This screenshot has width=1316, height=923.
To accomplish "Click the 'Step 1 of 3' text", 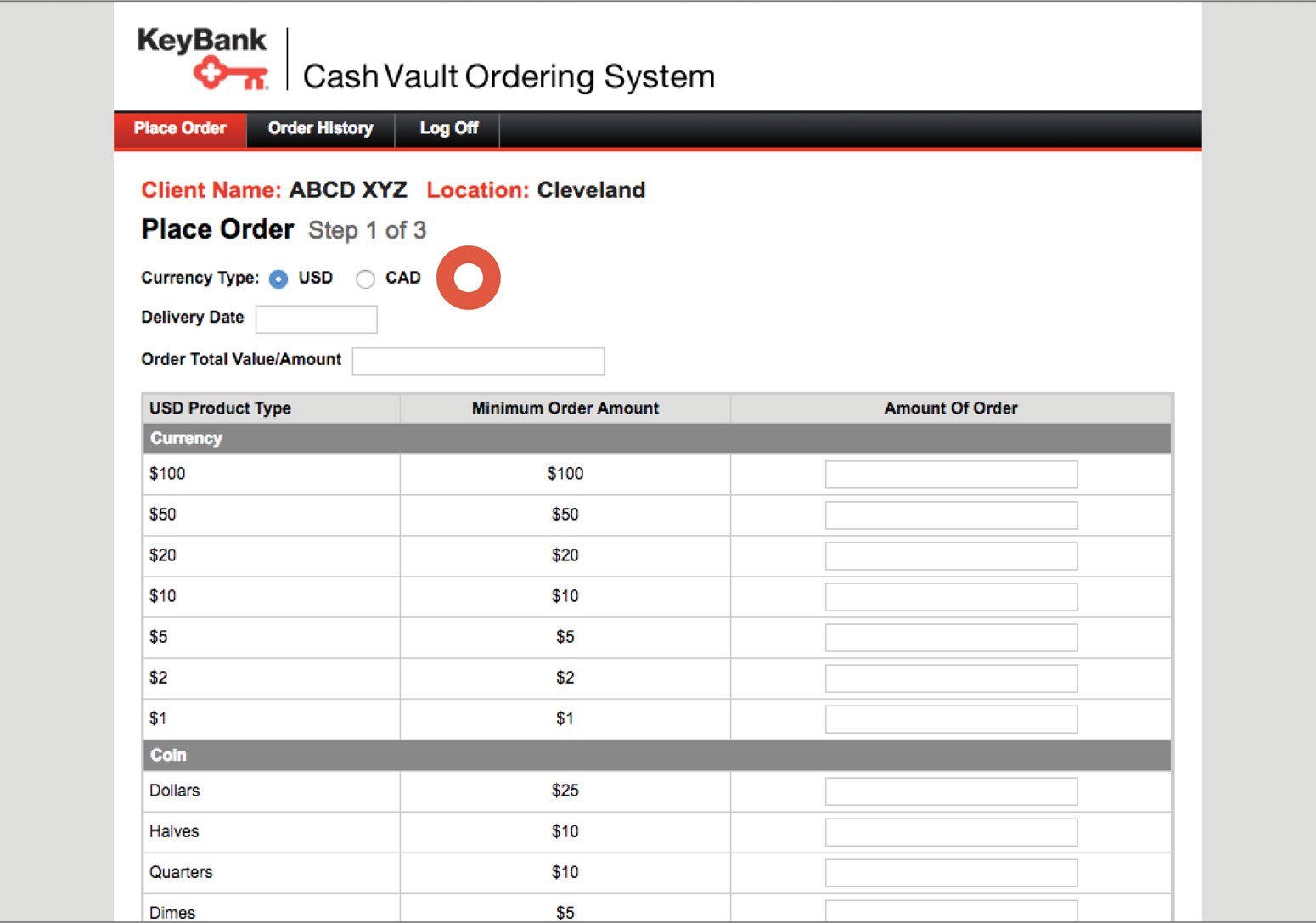I will coord(367,231).
